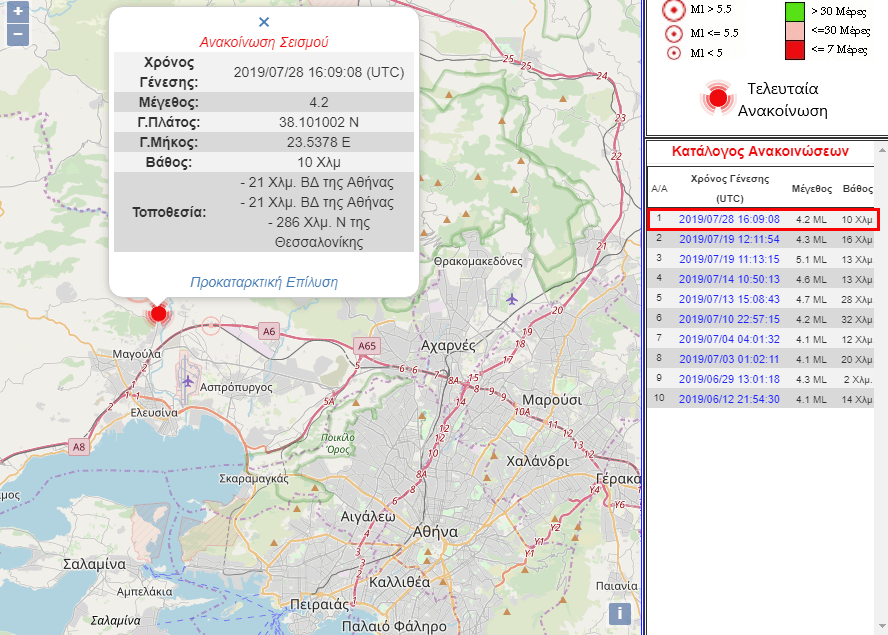Screen dimensions: 888x635
Task: Open the map info button
Action: point(620,613)
